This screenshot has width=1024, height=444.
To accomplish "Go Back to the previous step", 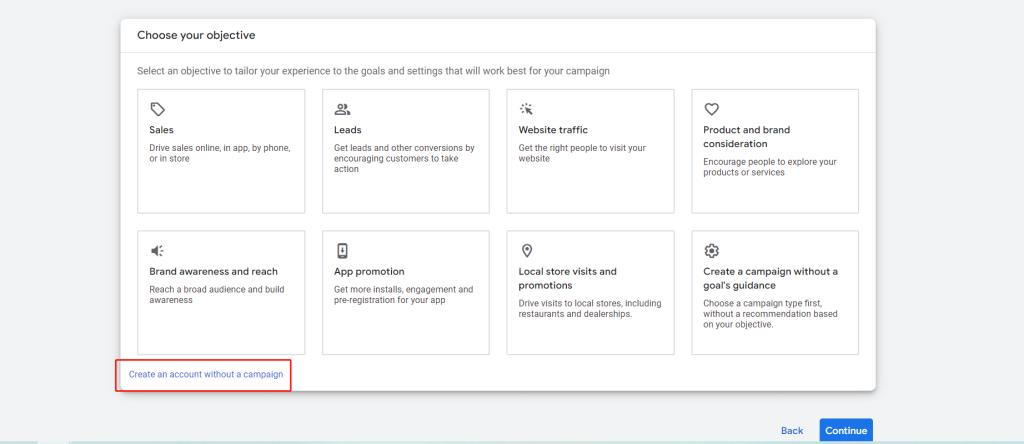I will pyautogui.click(x=792, y=431).
